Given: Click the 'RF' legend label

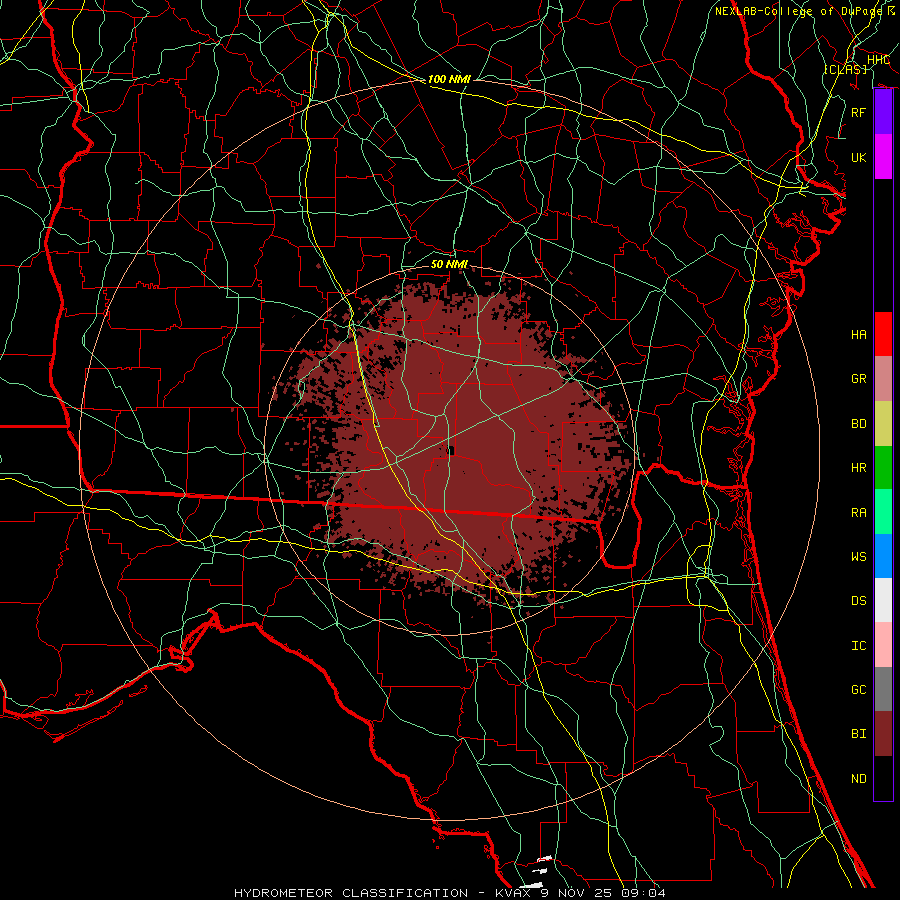Looking at the screenshot, I should pos(859,112).
